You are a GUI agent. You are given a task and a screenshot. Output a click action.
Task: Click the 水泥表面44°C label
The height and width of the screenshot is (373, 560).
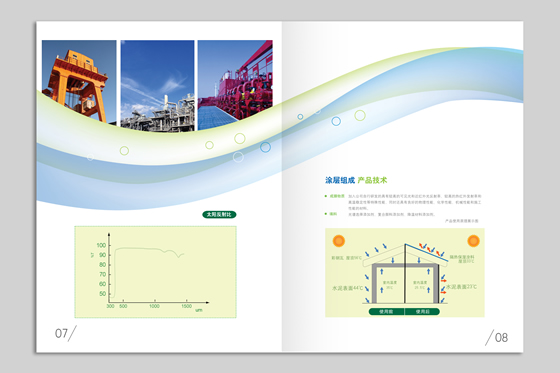coord(348,288)
